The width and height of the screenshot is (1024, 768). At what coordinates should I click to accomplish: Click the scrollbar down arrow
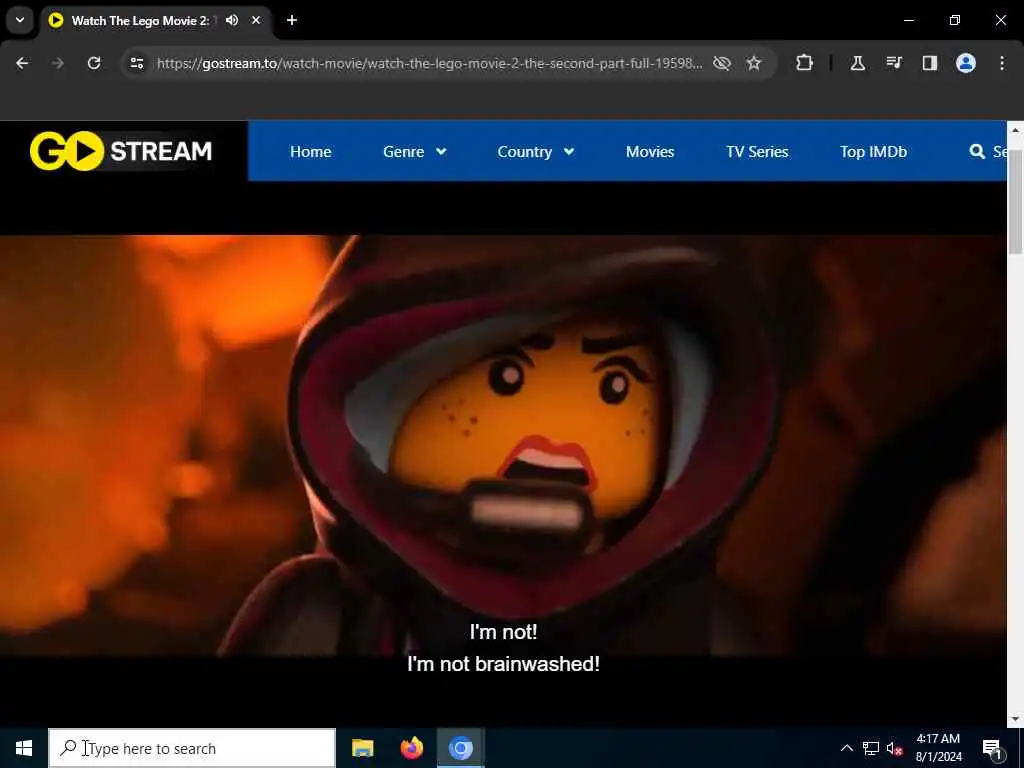(x=1015, y=719)
